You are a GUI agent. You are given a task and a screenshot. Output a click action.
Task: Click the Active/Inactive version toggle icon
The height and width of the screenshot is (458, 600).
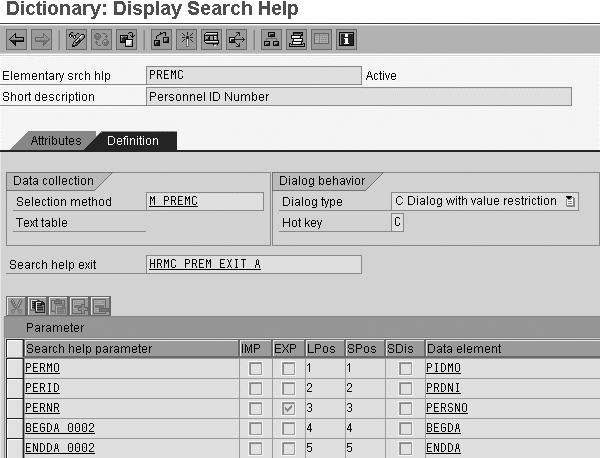(x=101, y=39)
